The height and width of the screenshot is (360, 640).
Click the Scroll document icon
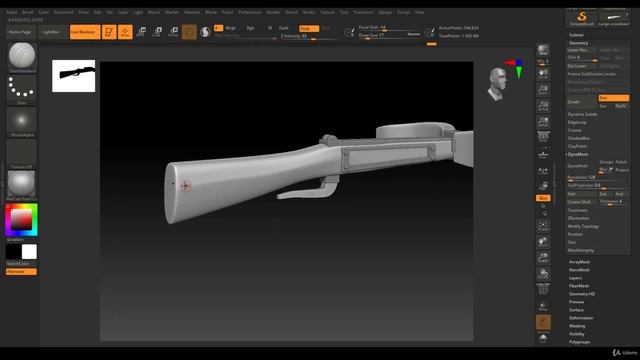coord(543,74)
